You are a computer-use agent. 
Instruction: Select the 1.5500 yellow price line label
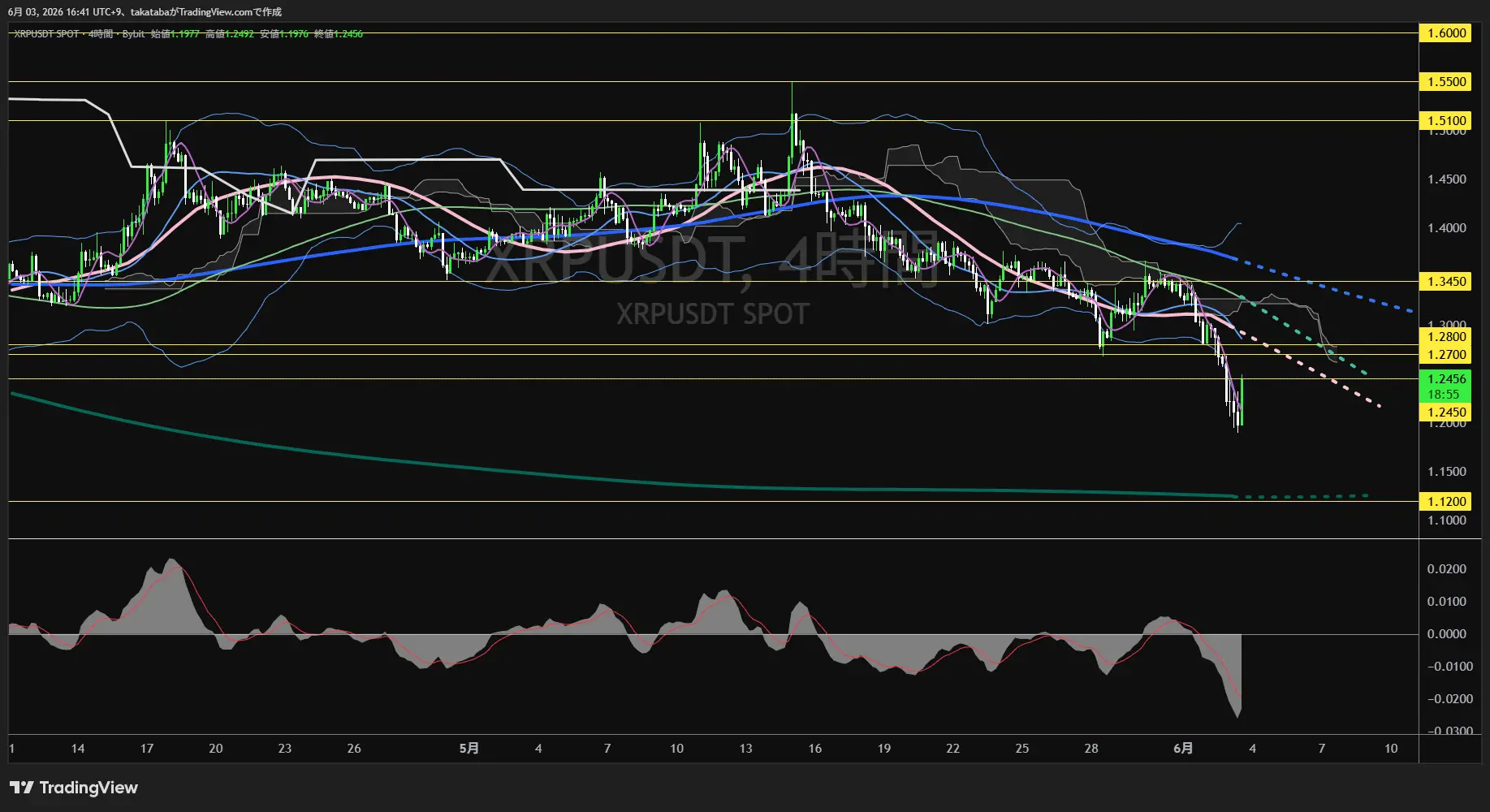pos(1446,82)
